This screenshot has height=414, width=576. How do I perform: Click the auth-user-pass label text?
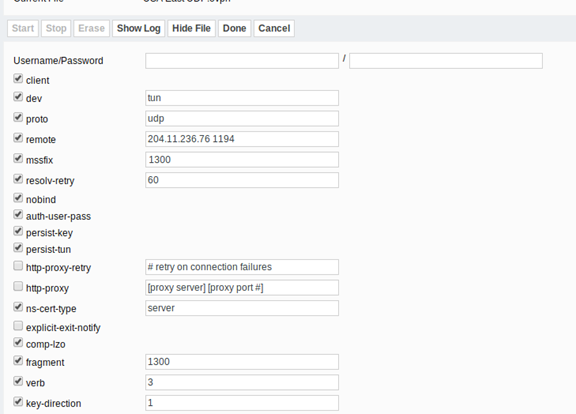coord(58,216)
